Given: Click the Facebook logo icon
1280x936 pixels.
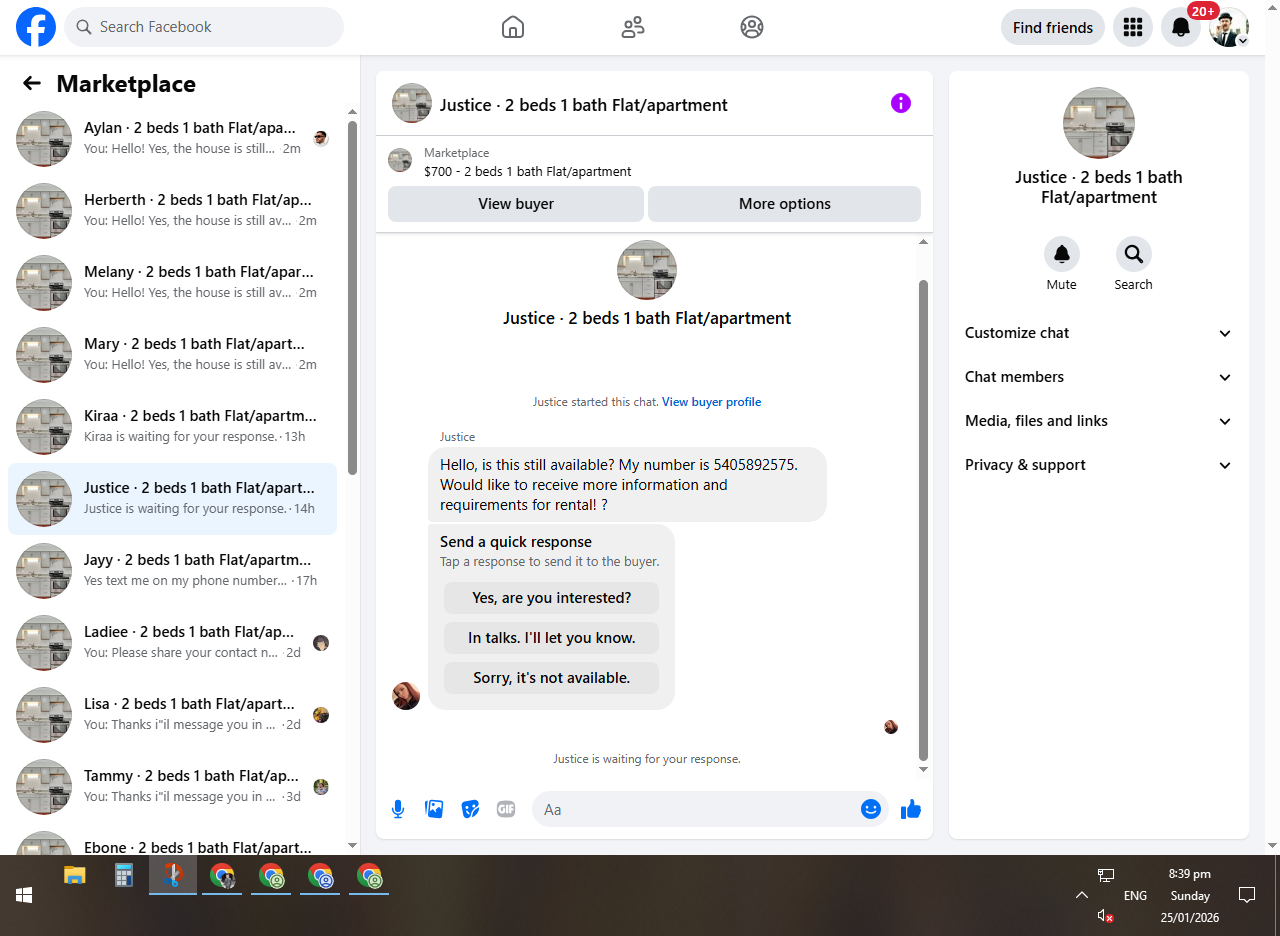Looking at the screenshot, I should pos(36,27).
